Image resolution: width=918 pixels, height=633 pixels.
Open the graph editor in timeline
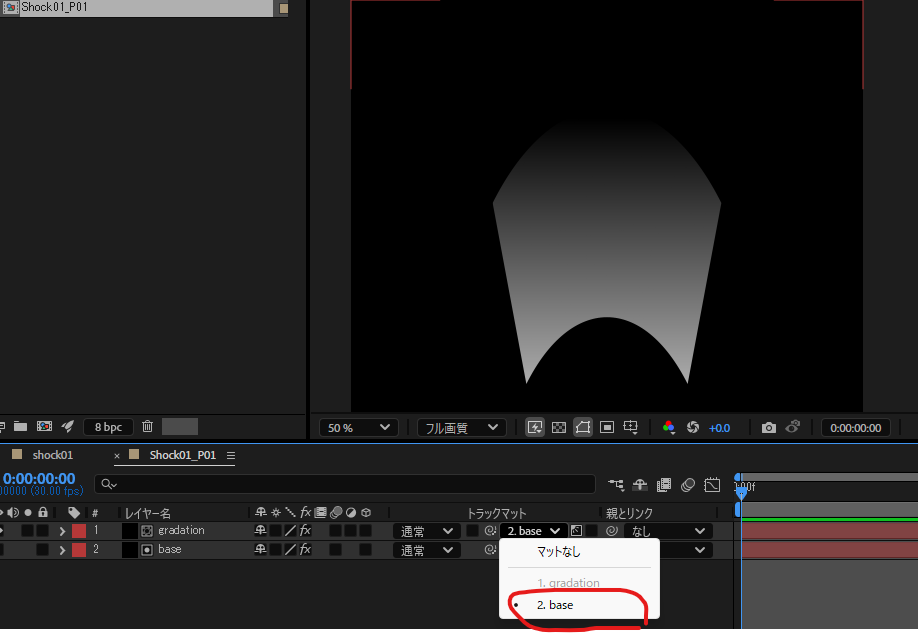coord(712,485)
